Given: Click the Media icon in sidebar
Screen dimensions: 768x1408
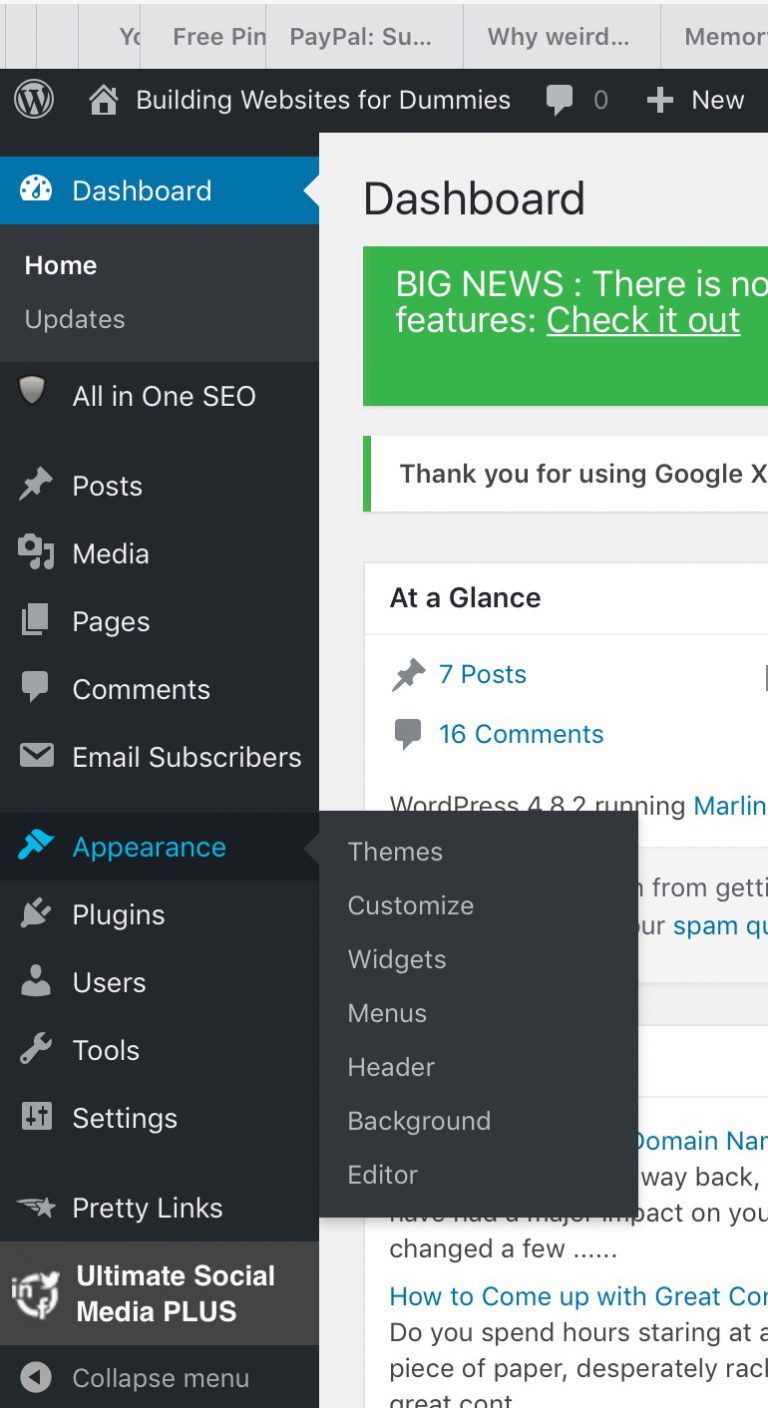Looking at the screenshot, I should [x=36, y=553].
